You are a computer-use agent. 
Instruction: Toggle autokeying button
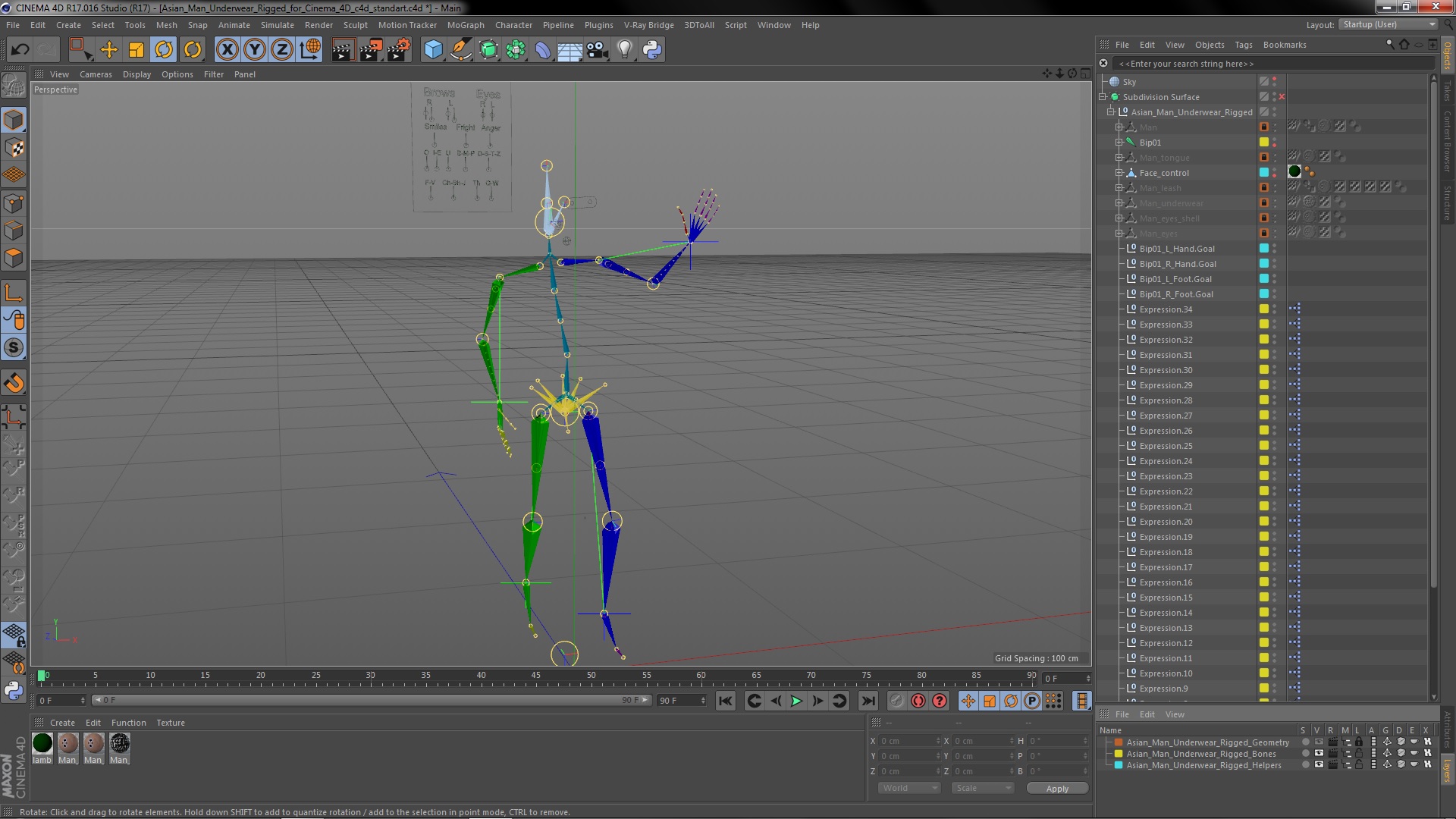918,701
